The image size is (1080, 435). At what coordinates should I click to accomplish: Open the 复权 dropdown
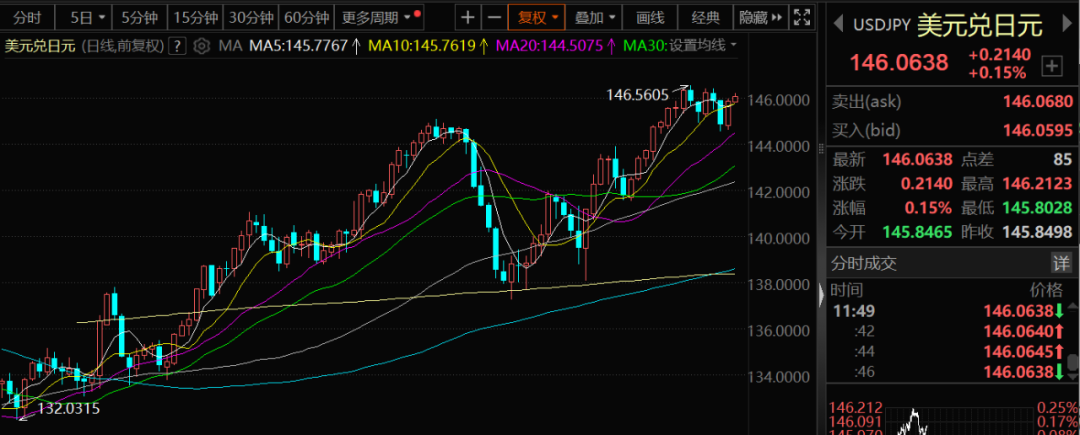coord(534,17)
